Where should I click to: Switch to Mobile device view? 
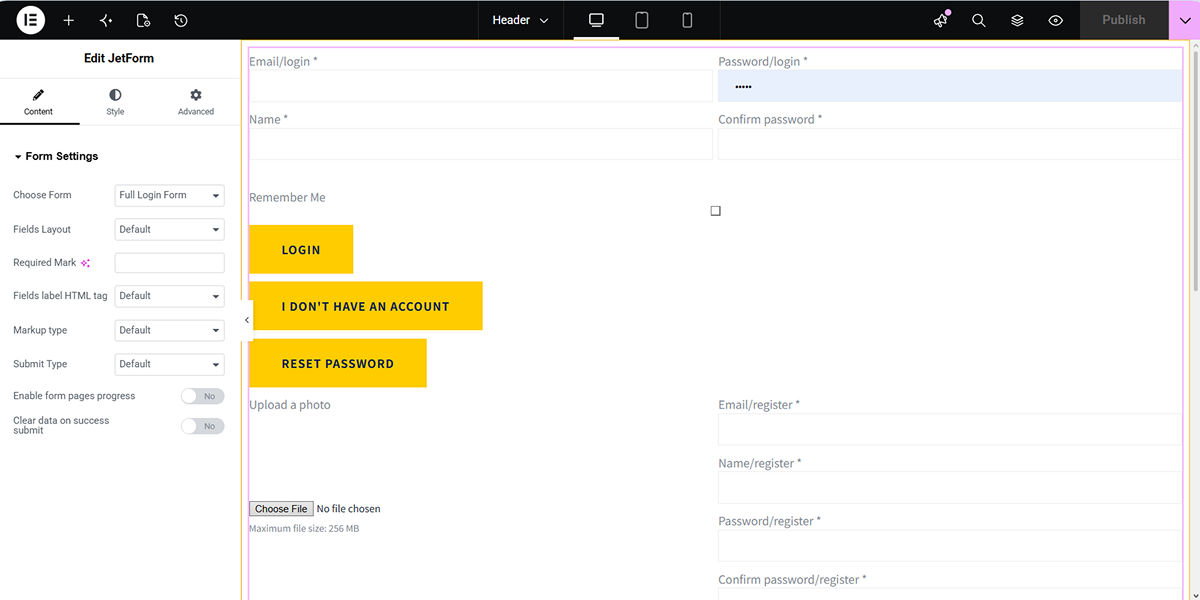coord(687,20)
